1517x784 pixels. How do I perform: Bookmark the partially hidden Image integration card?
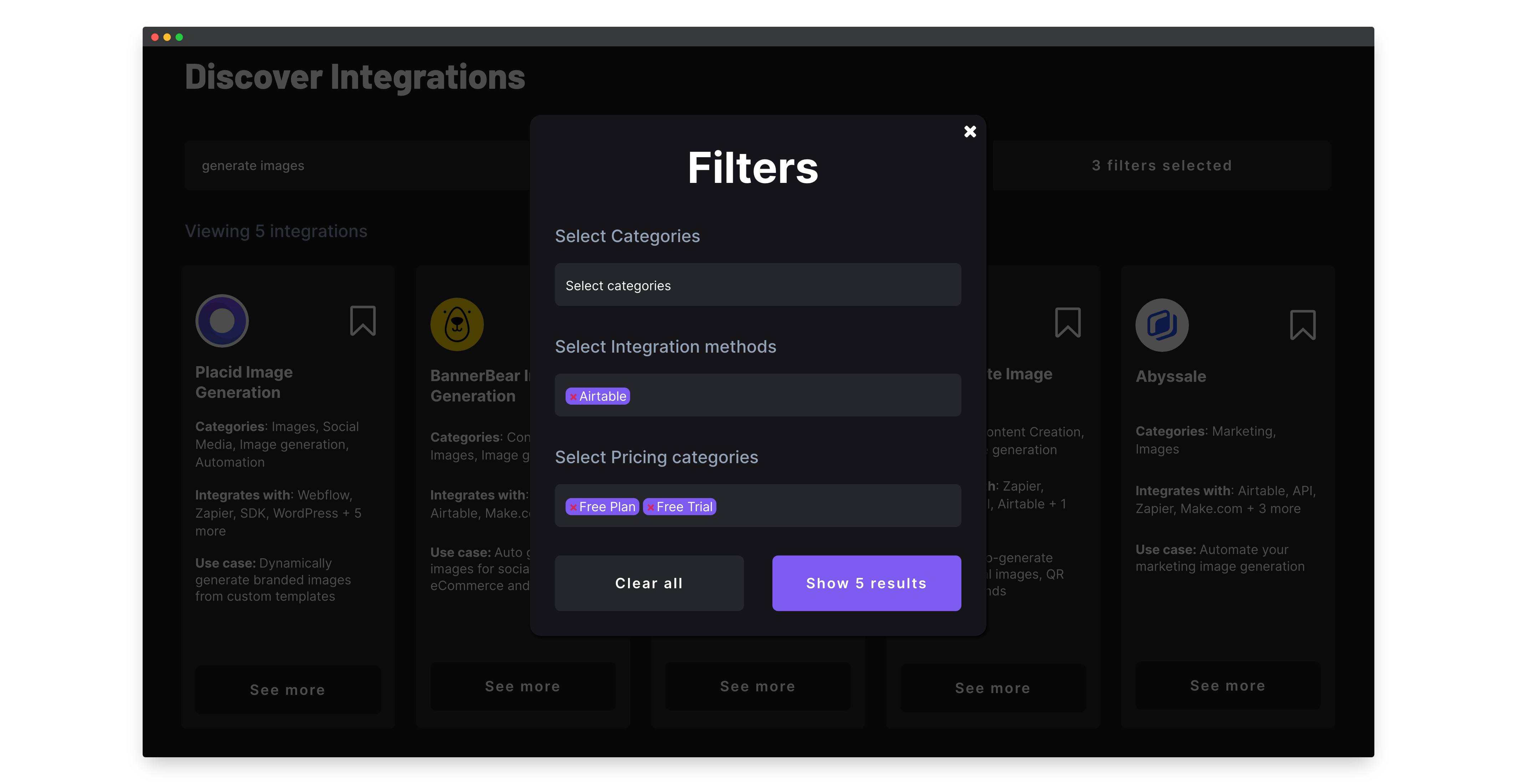coord(1068,323)
